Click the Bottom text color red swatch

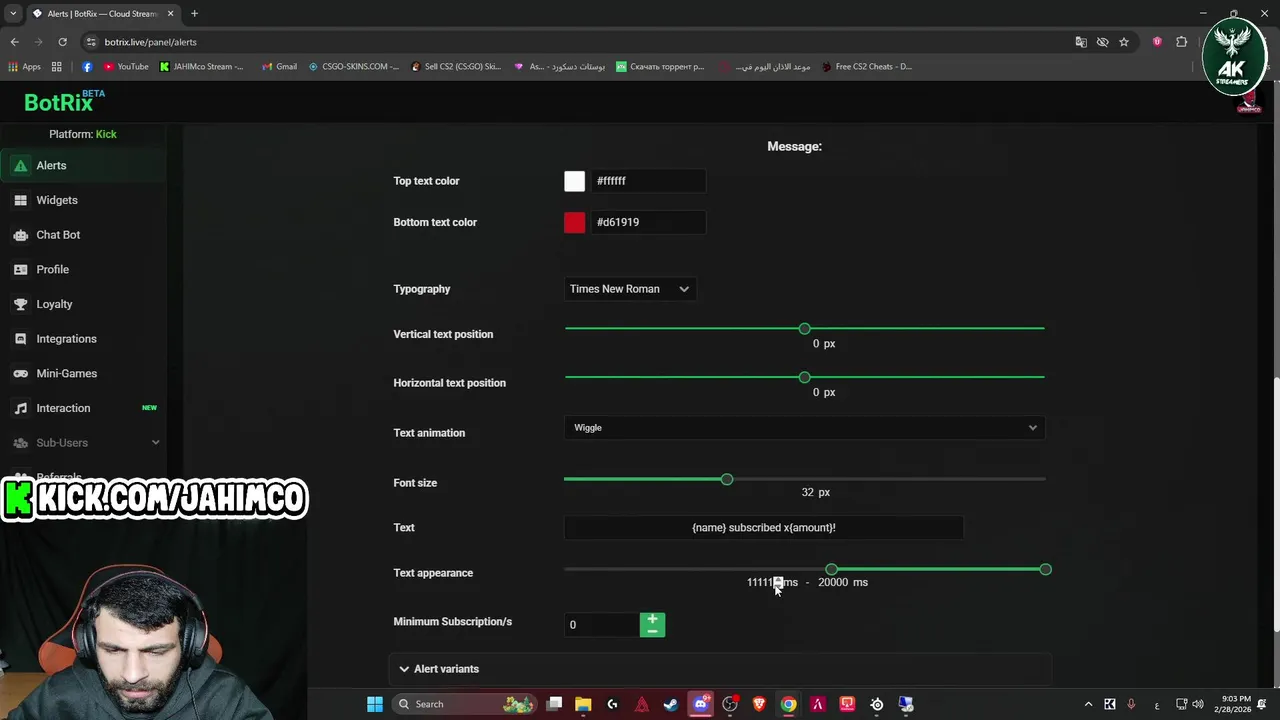coord(574,222)
